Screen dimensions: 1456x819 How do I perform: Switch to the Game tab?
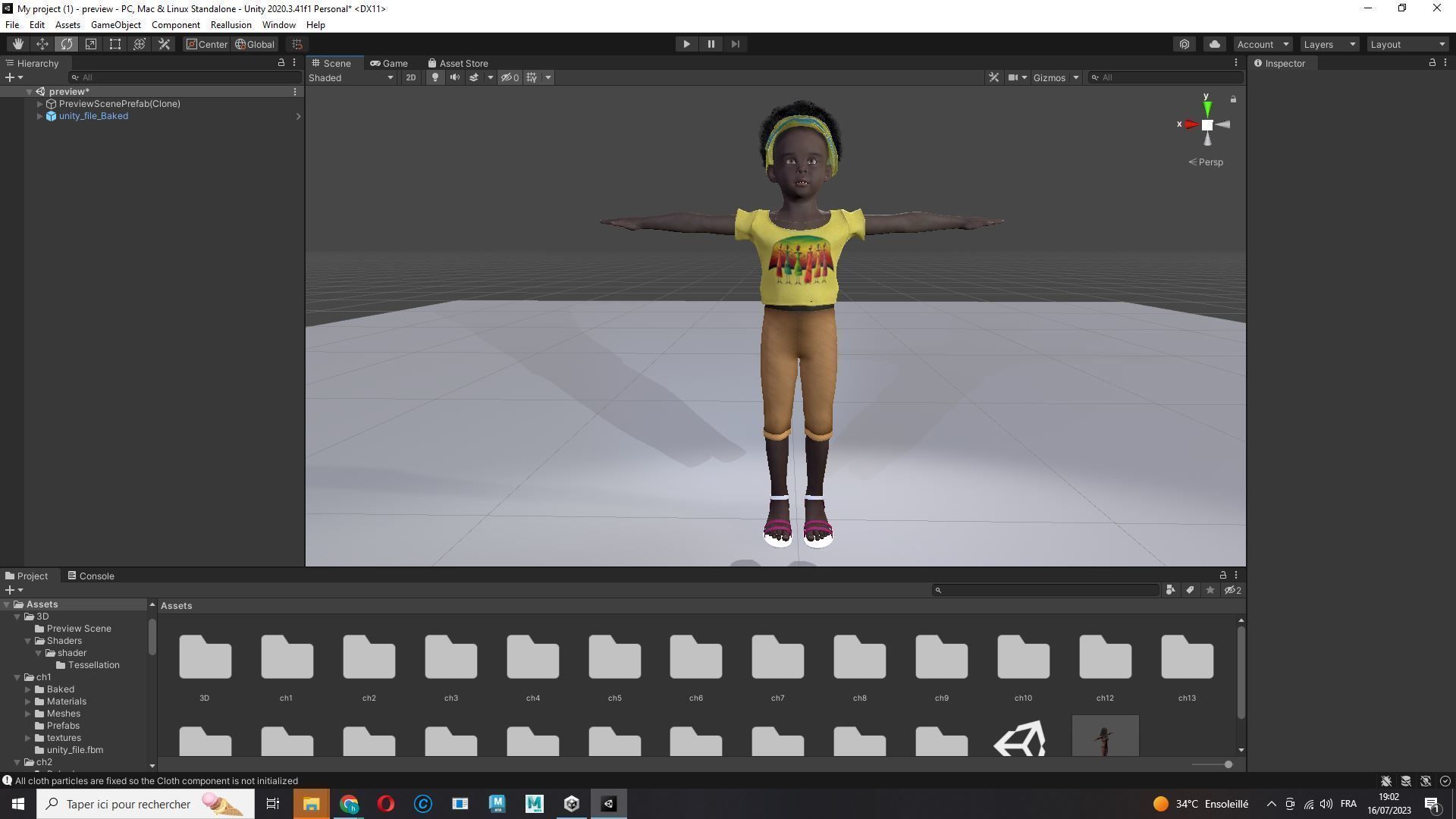(389, 63)
